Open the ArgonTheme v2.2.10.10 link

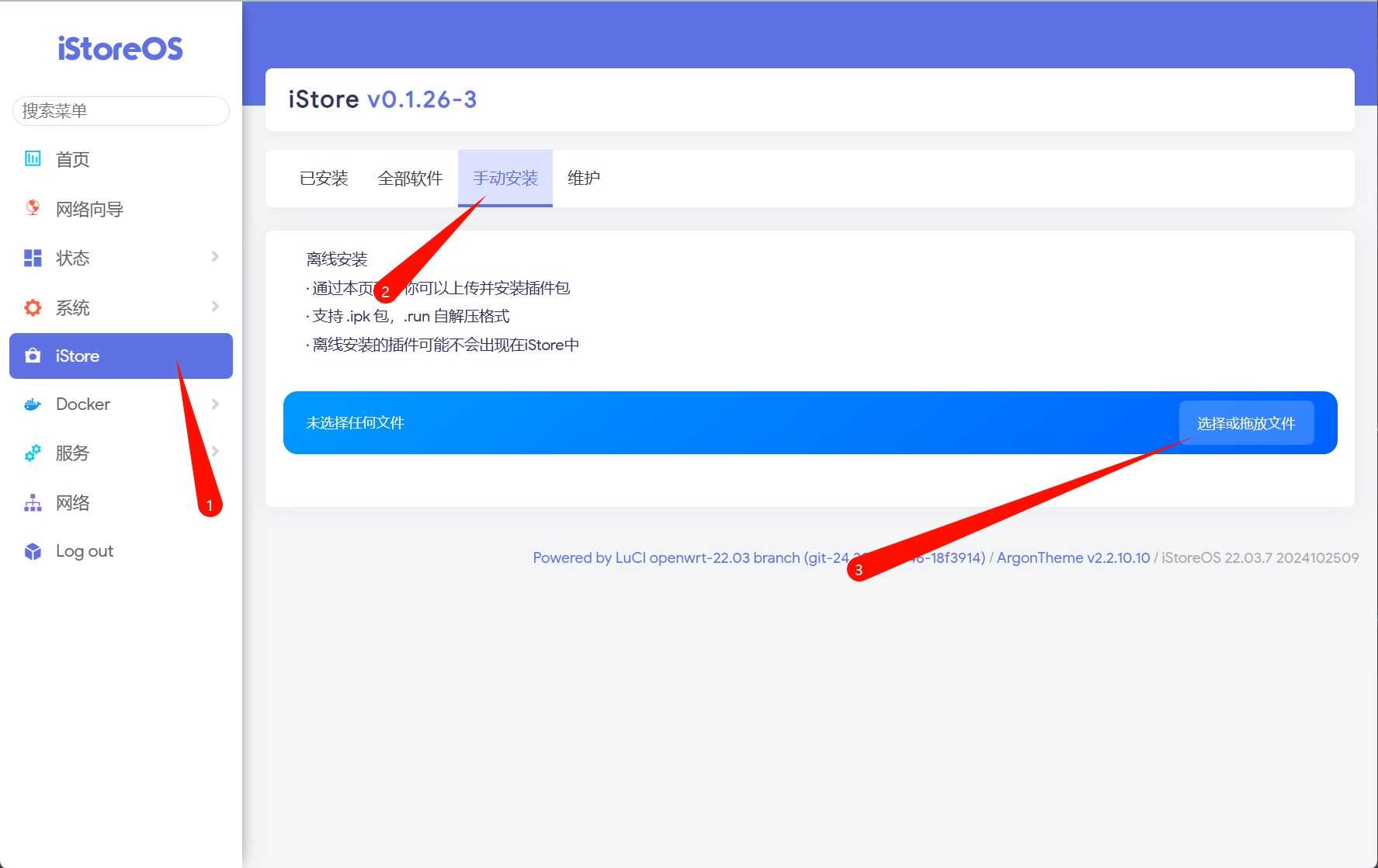click(1073, 557)
